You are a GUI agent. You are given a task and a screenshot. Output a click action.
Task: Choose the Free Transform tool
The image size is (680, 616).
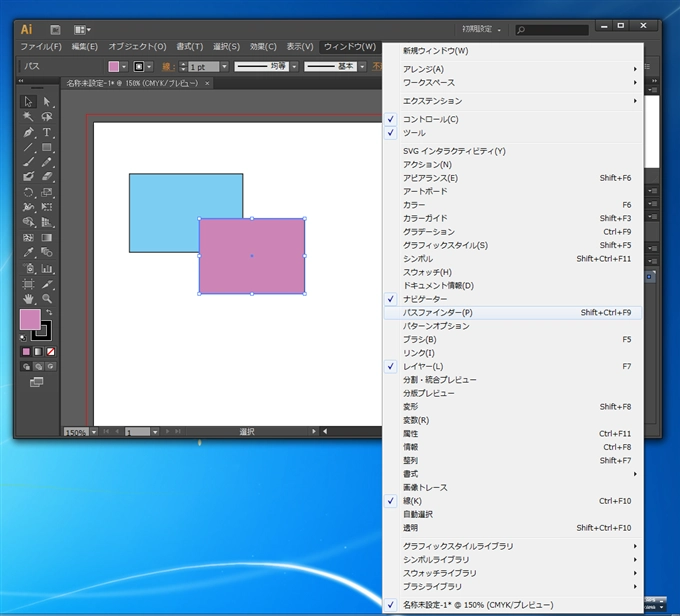pyautogui.click(x=47, y=207)
